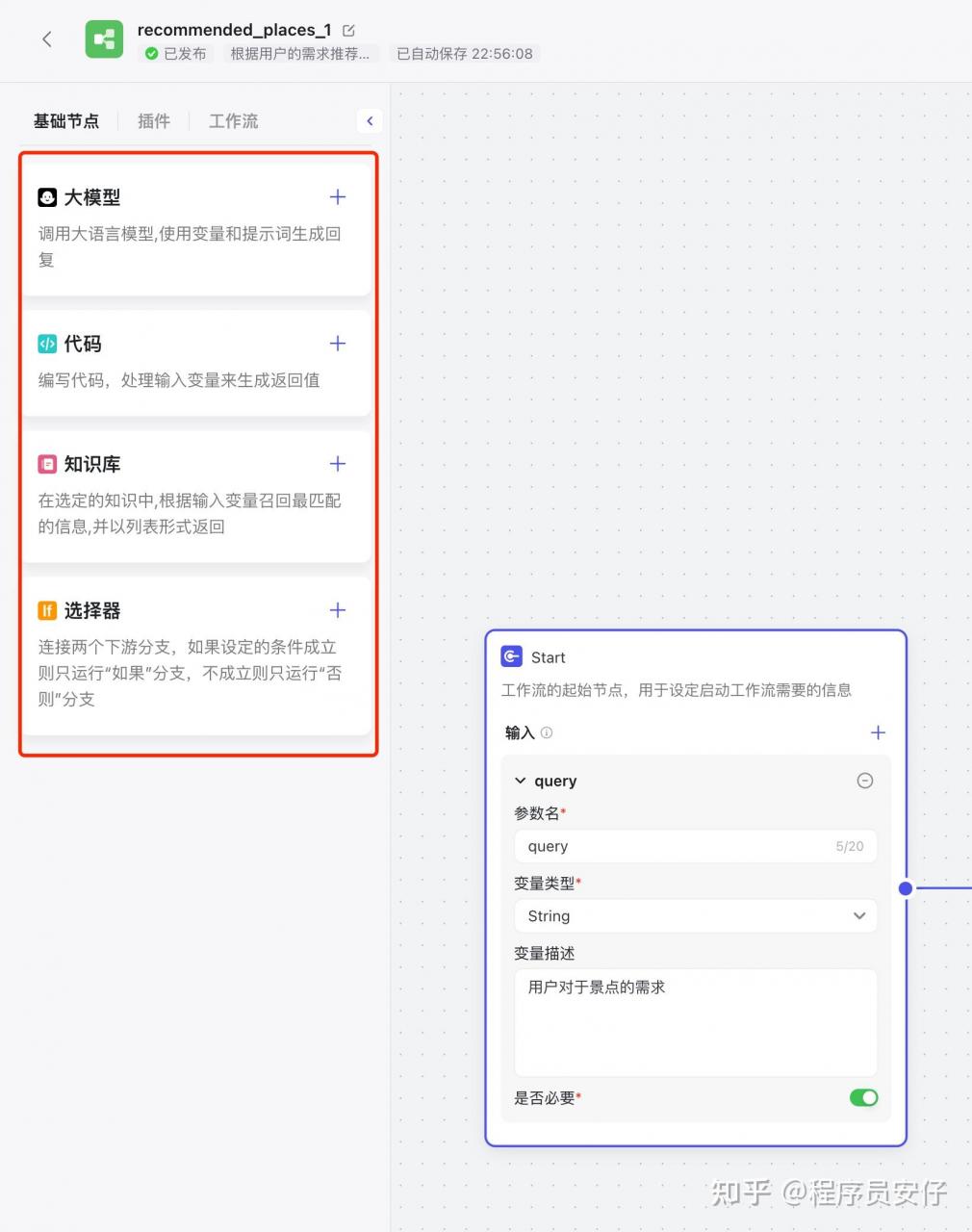Image resolution: width=972 pixels, height=1232 pixels.
Task: Click the green workflow logo icon
Action: click(104, 39)
